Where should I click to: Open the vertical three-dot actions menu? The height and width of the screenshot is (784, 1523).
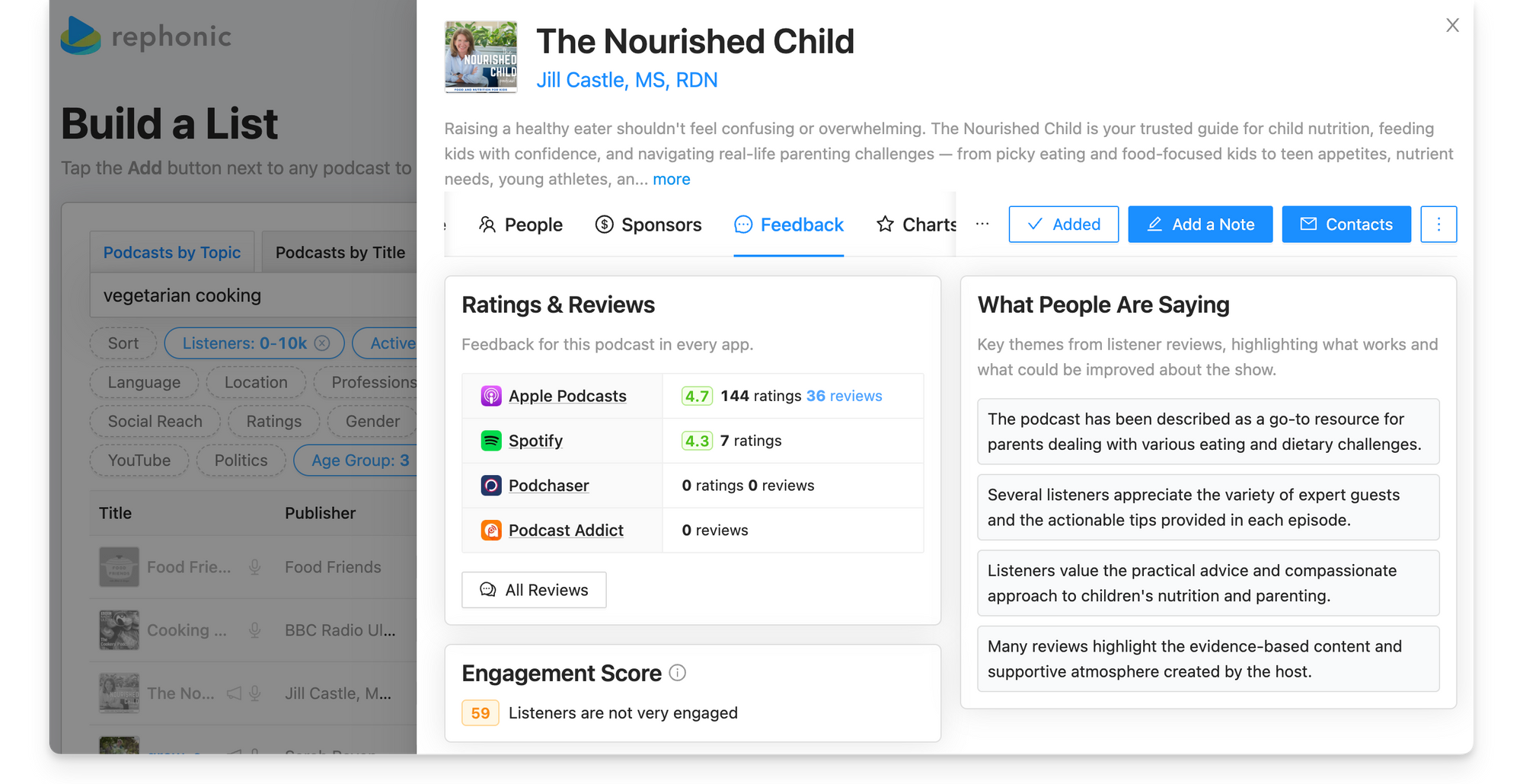[x=1438, y=224]
